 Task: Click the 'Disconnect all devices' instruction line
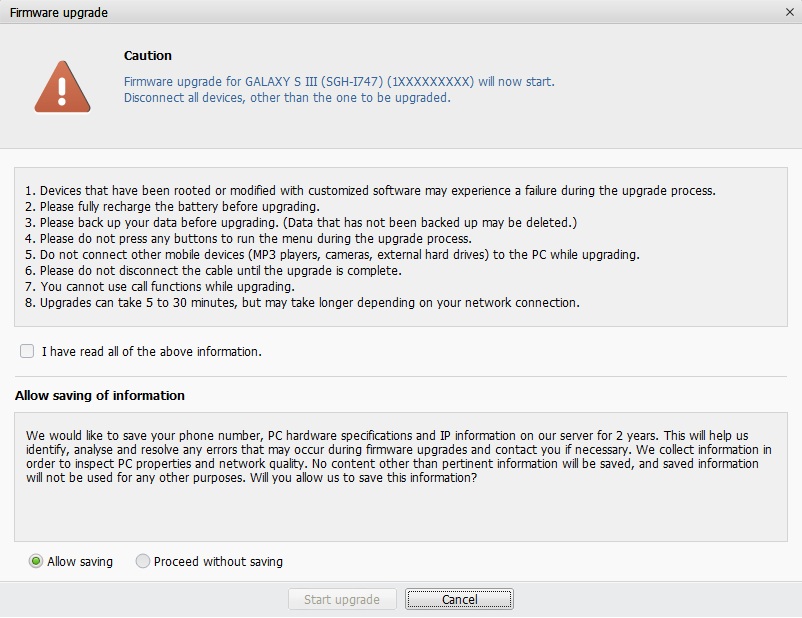point(287,98)
